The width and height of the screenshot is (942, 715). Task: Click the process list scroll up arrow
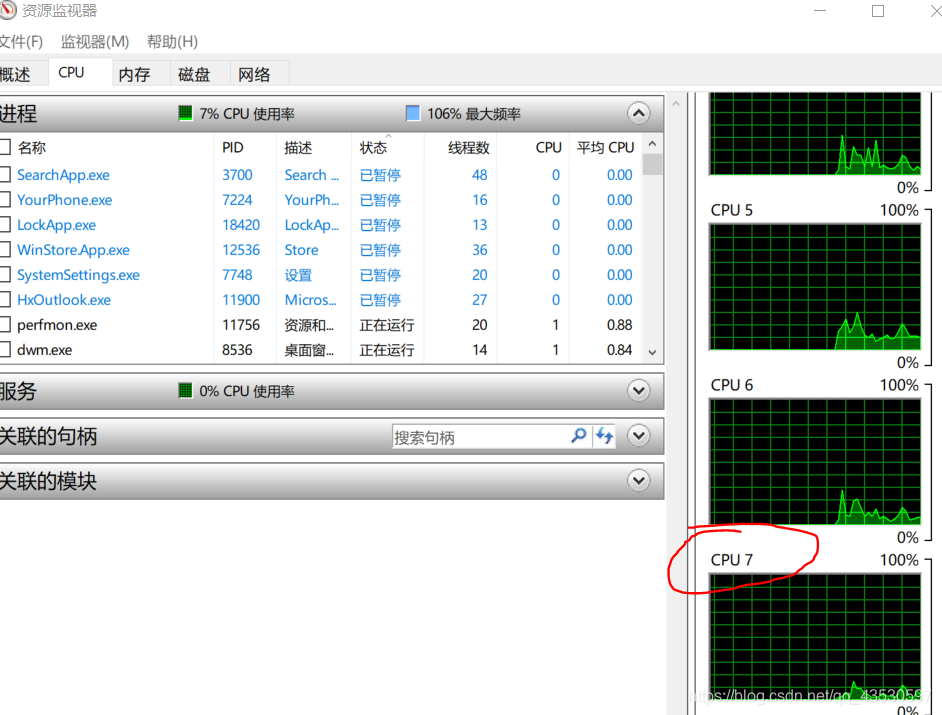652,144
